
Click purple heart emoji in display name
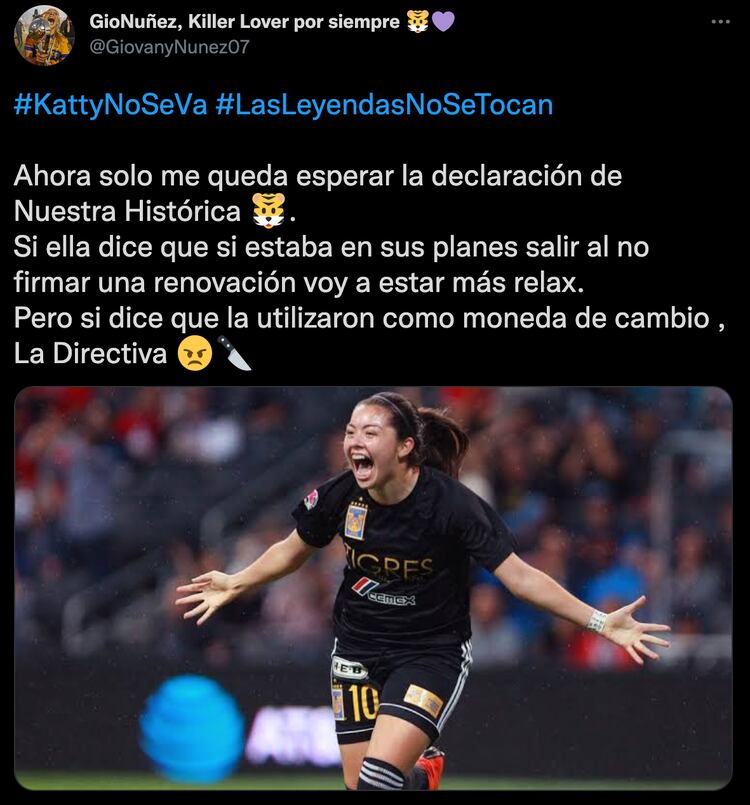pyautogui.click(x=443, y=22)
